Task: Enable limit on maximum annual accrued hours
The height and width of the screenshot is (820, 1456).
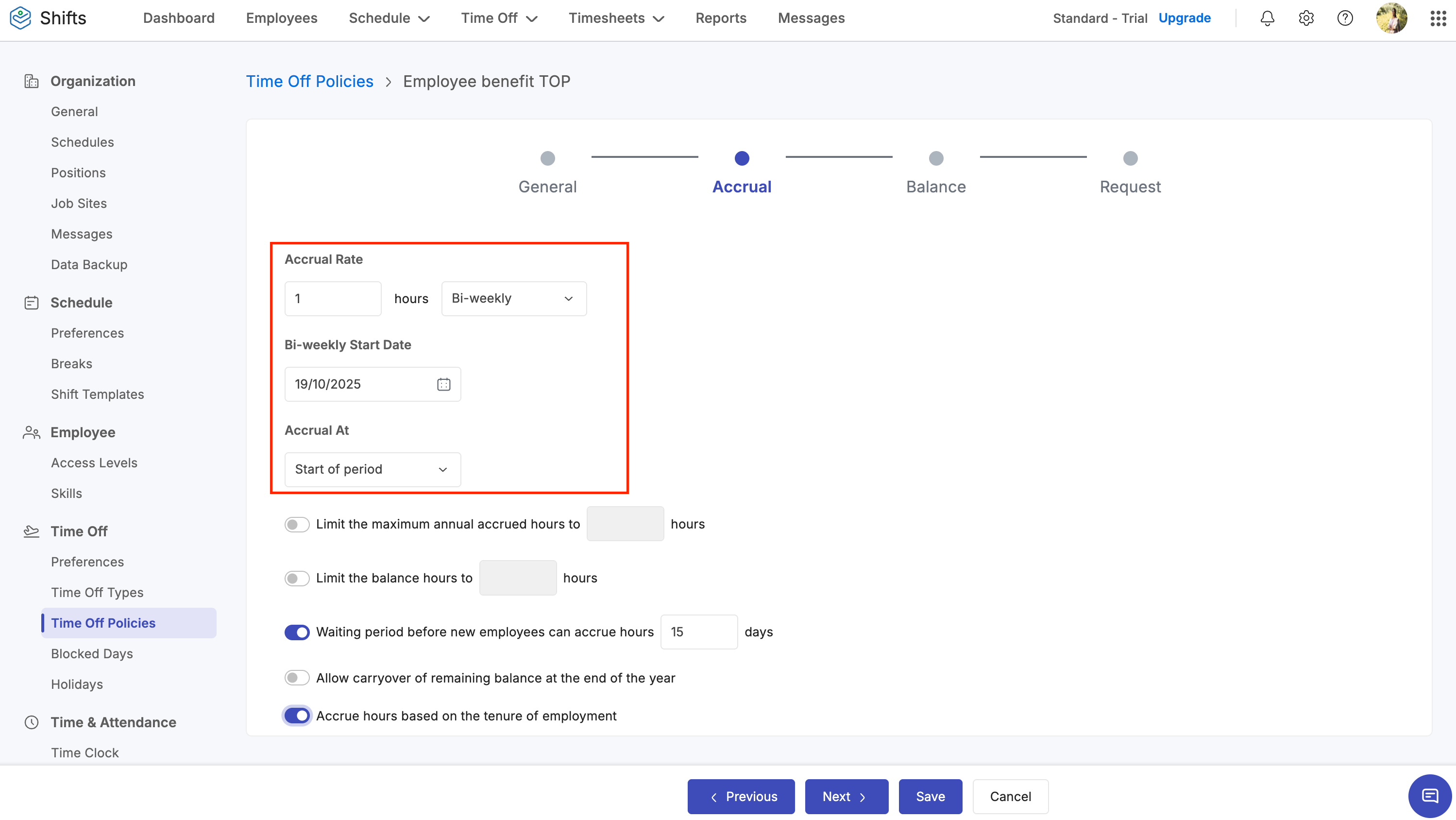Action: pyautogui.click(x=297, y=524)
